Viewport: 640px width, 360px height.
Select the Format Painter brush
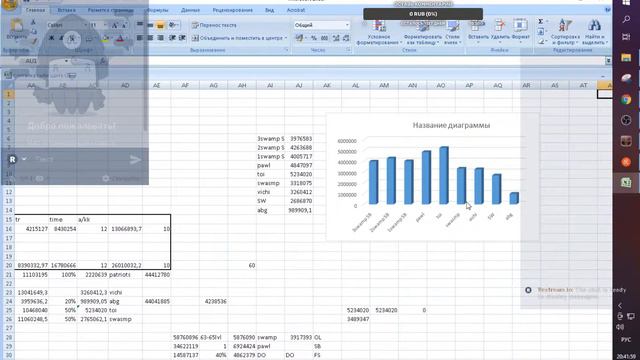tap(33, 41)
